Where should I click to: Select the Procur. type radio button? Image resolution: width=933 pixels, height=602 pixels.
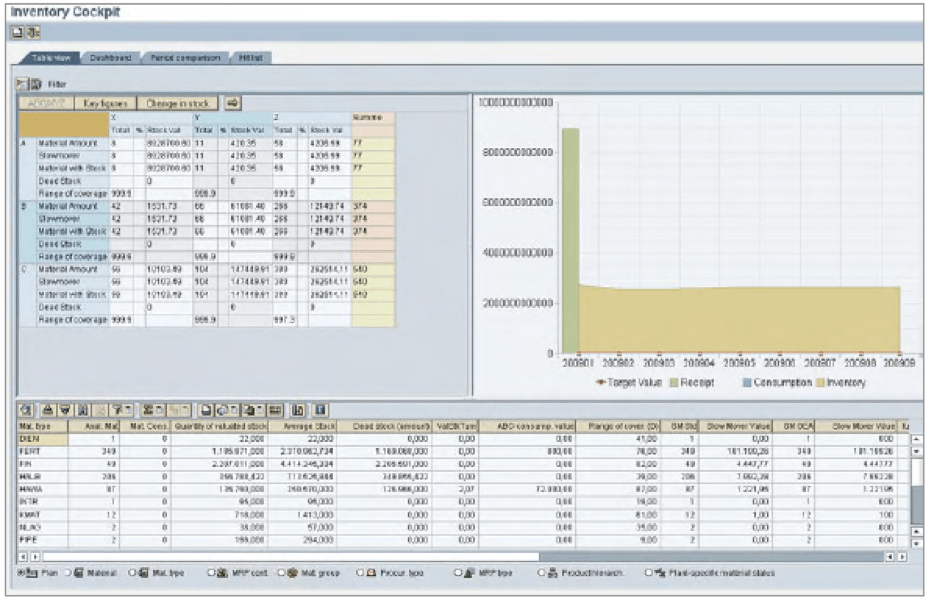[x=359, y=573]
